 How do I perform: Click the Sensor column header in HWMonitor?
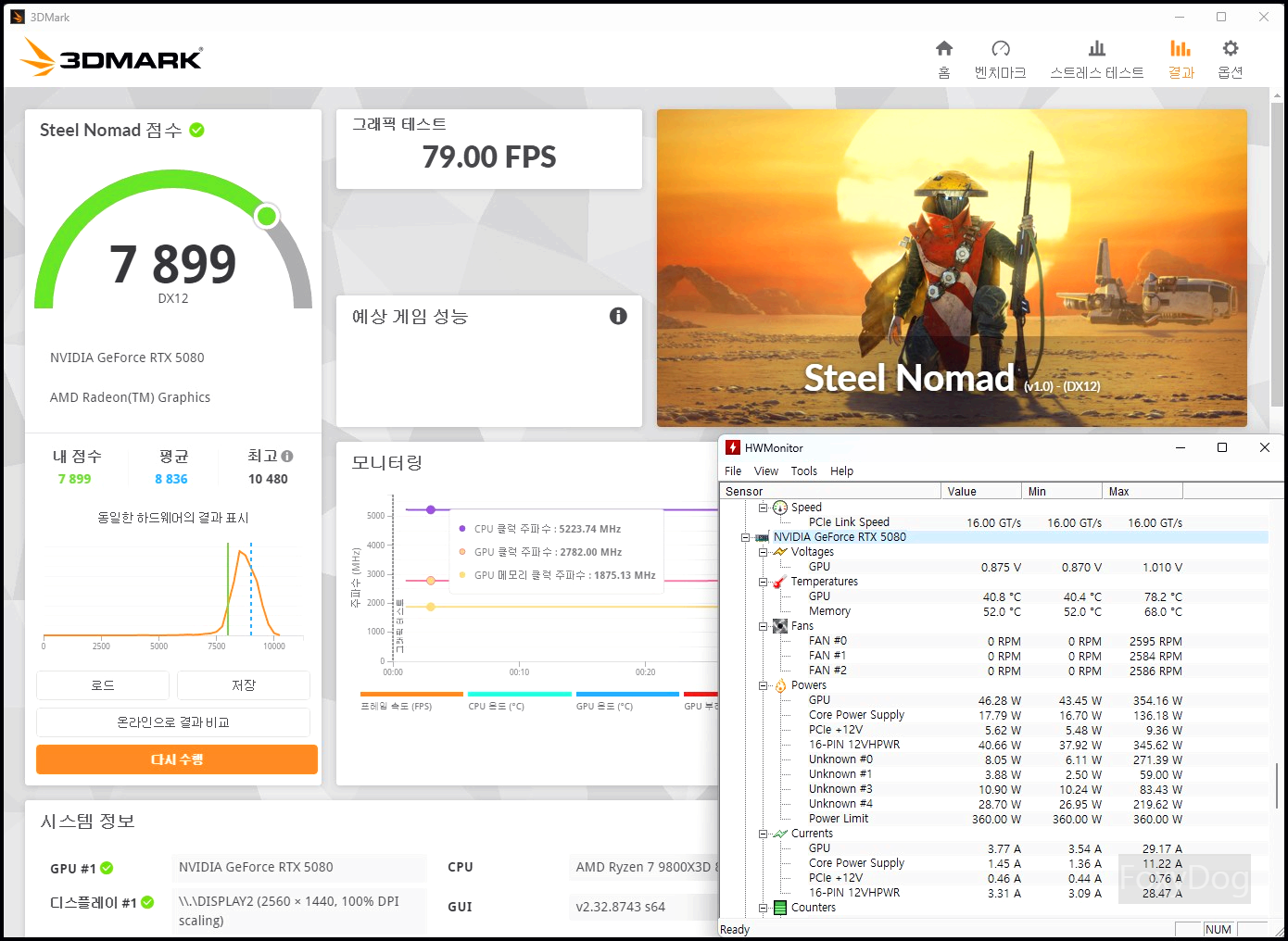point(830,491)
